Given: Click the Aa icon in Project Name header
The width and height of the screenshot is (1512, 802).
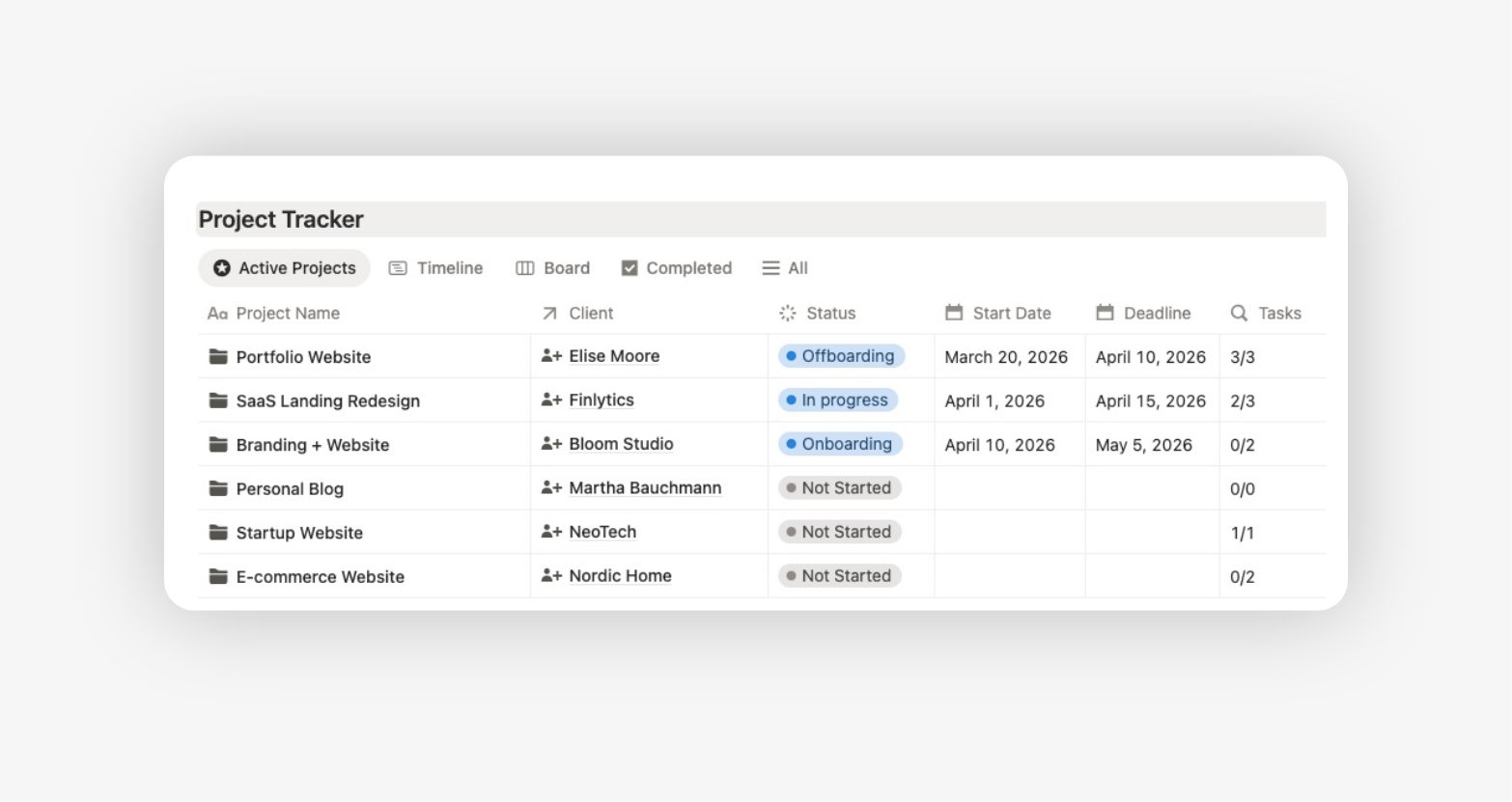Looking at the screenshot, I should [x=216, y=313].
